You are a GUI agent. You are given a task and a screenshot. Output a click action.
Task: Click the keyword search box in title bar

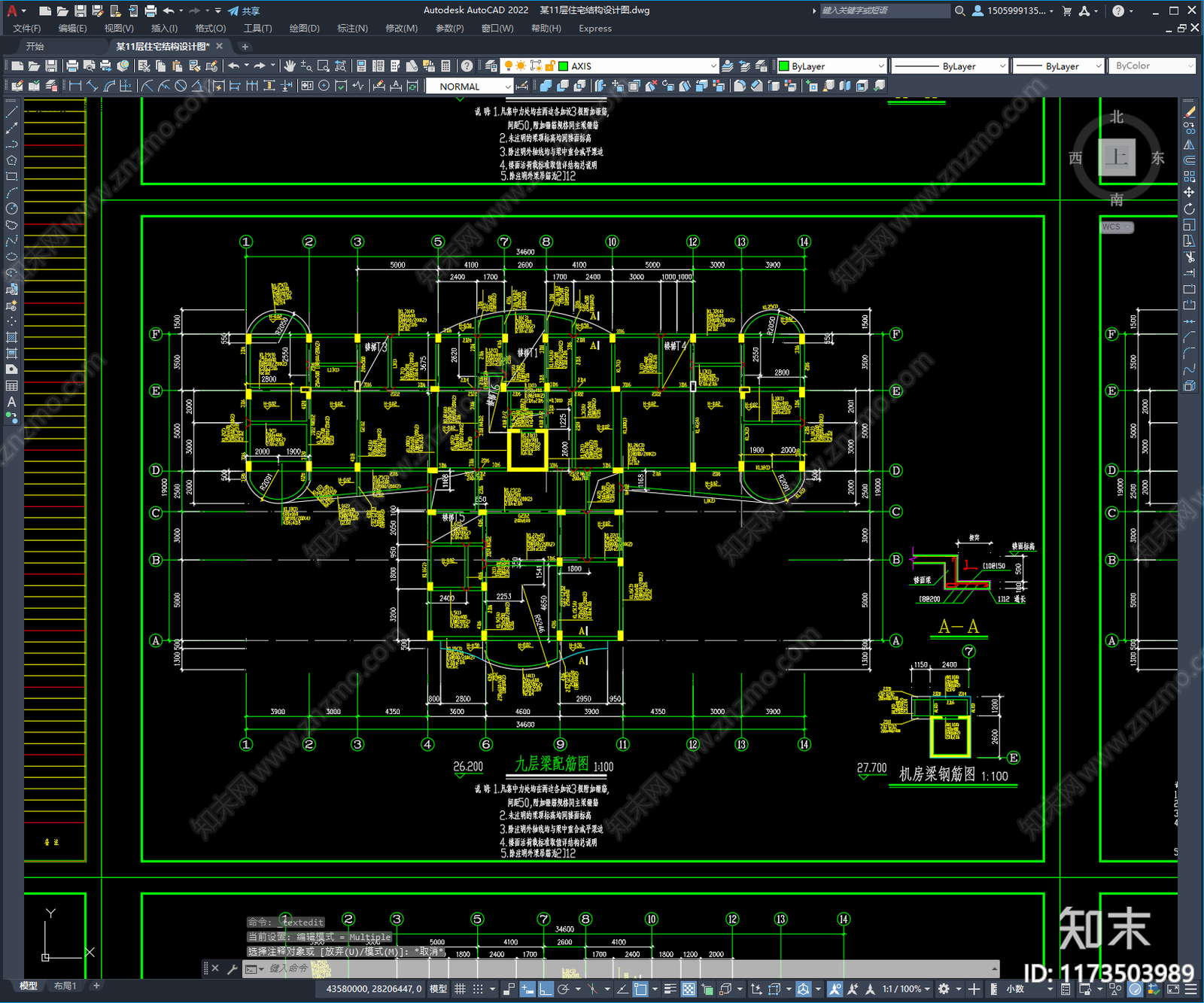pos(884,11)
